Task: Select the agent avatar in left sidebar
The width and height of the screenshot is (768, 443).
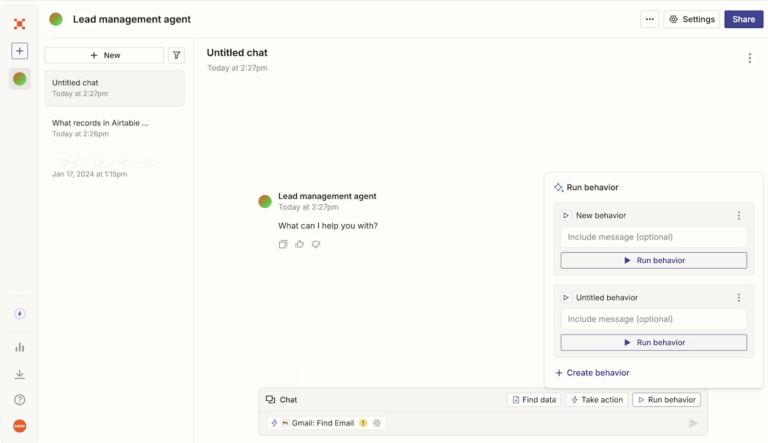Action: click(x=20, y=79)
